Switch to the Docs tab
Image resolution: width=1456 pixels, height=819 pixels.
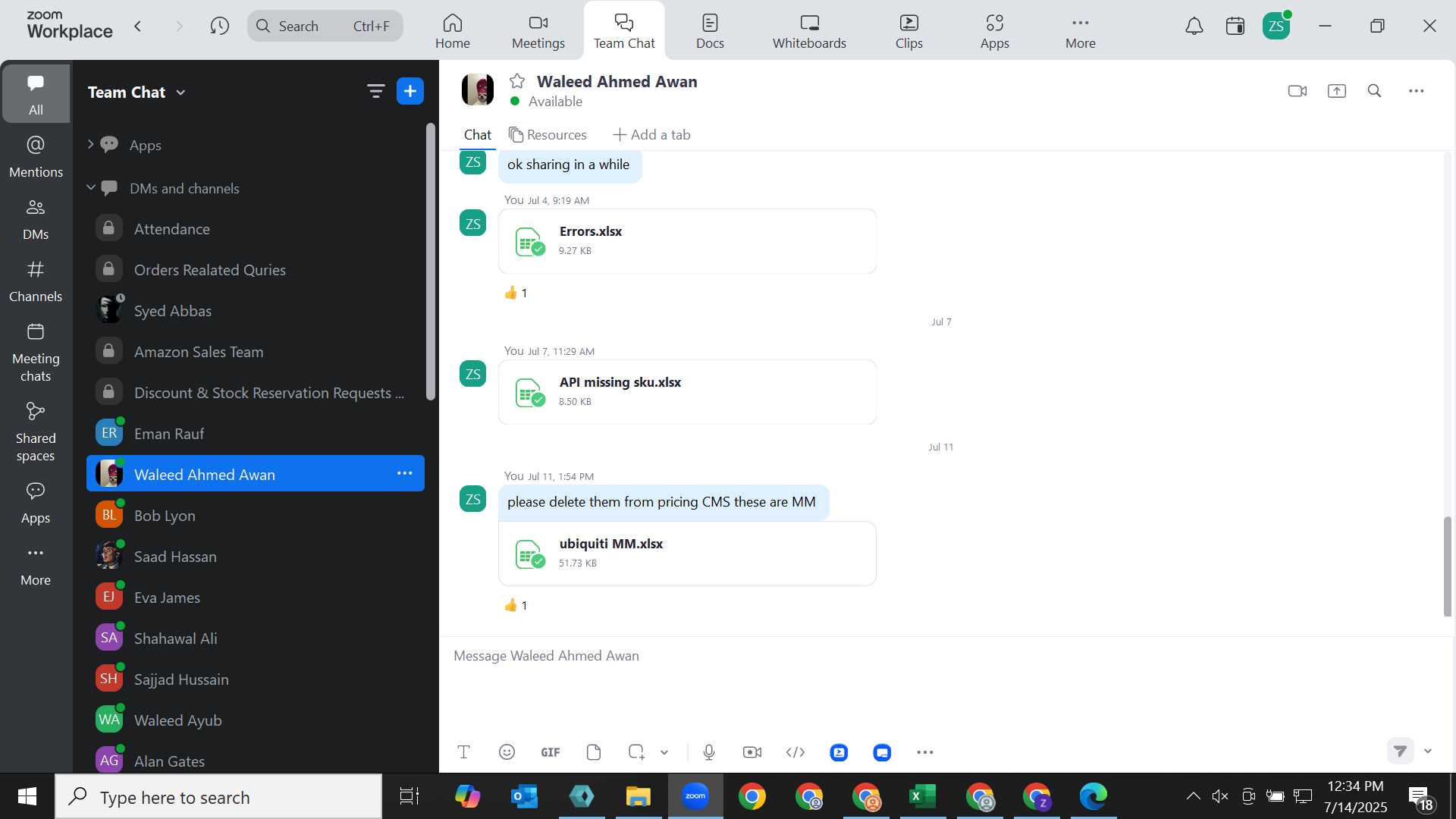(710, 31)
